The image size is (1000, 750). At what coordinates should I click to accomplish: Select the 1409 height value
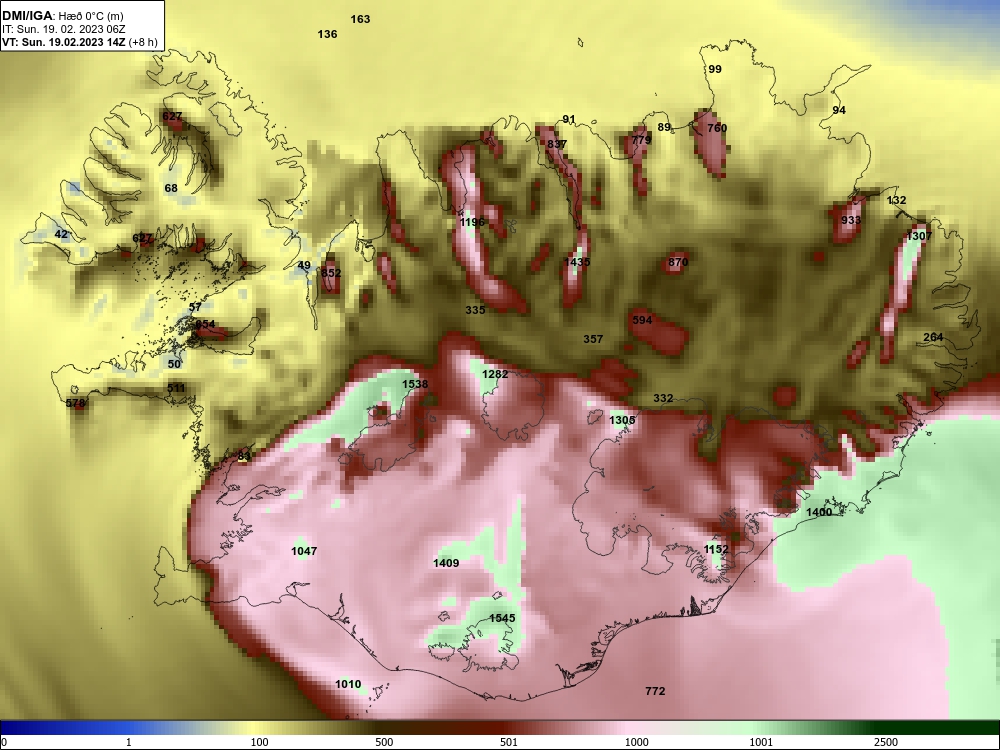click(446, 563)
